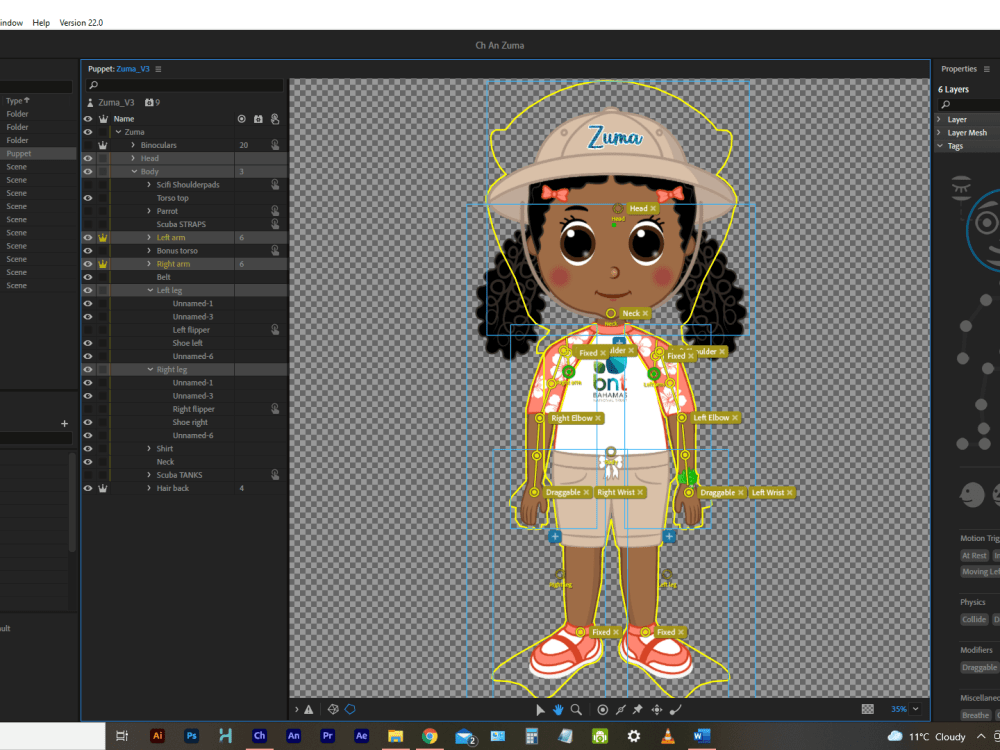Click the Properties search field
The image size is (1000, 750).
(969, 105)
